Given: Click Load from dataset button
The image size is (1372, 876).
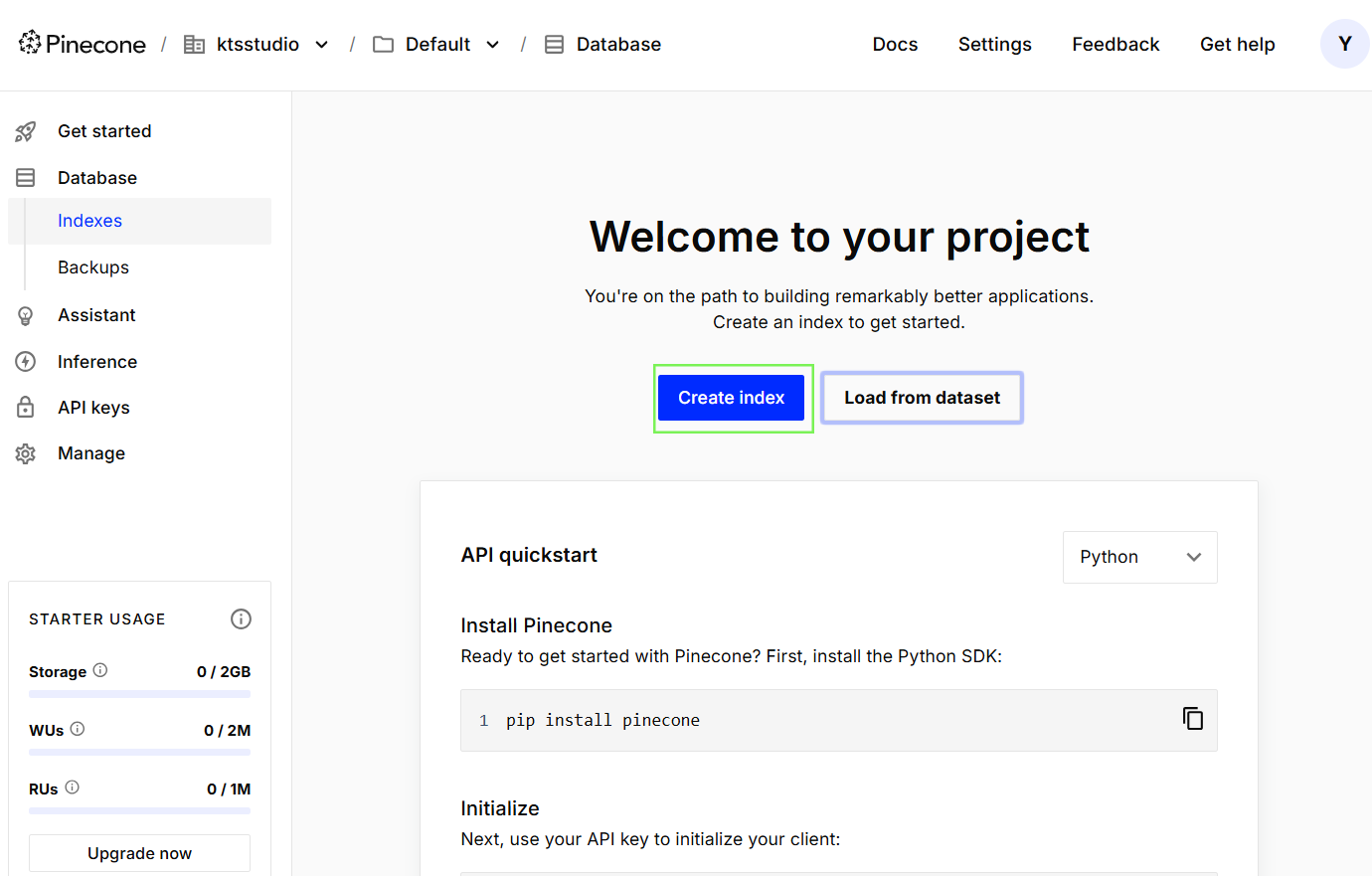Looking at the screenshot, I should [922, 398].
